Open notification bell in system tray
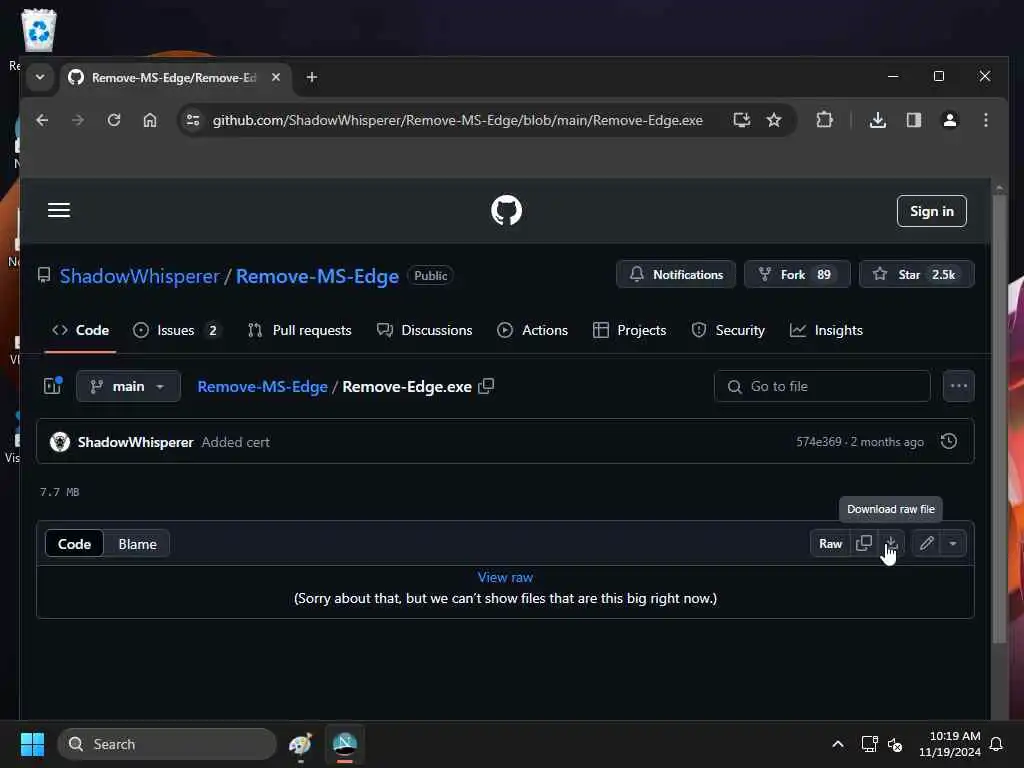The image size is (1024, 768). [996, 744]
